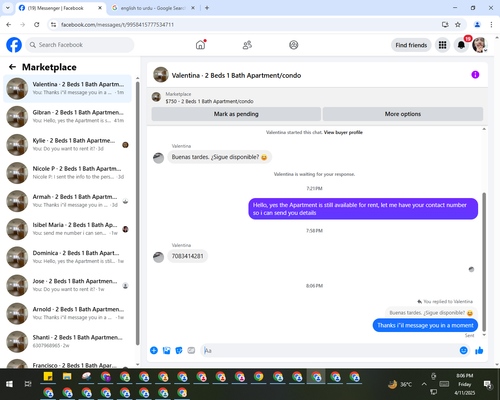Open a new browser tab
The width and height of the screenshot is (500, 400).
(207, 8)
